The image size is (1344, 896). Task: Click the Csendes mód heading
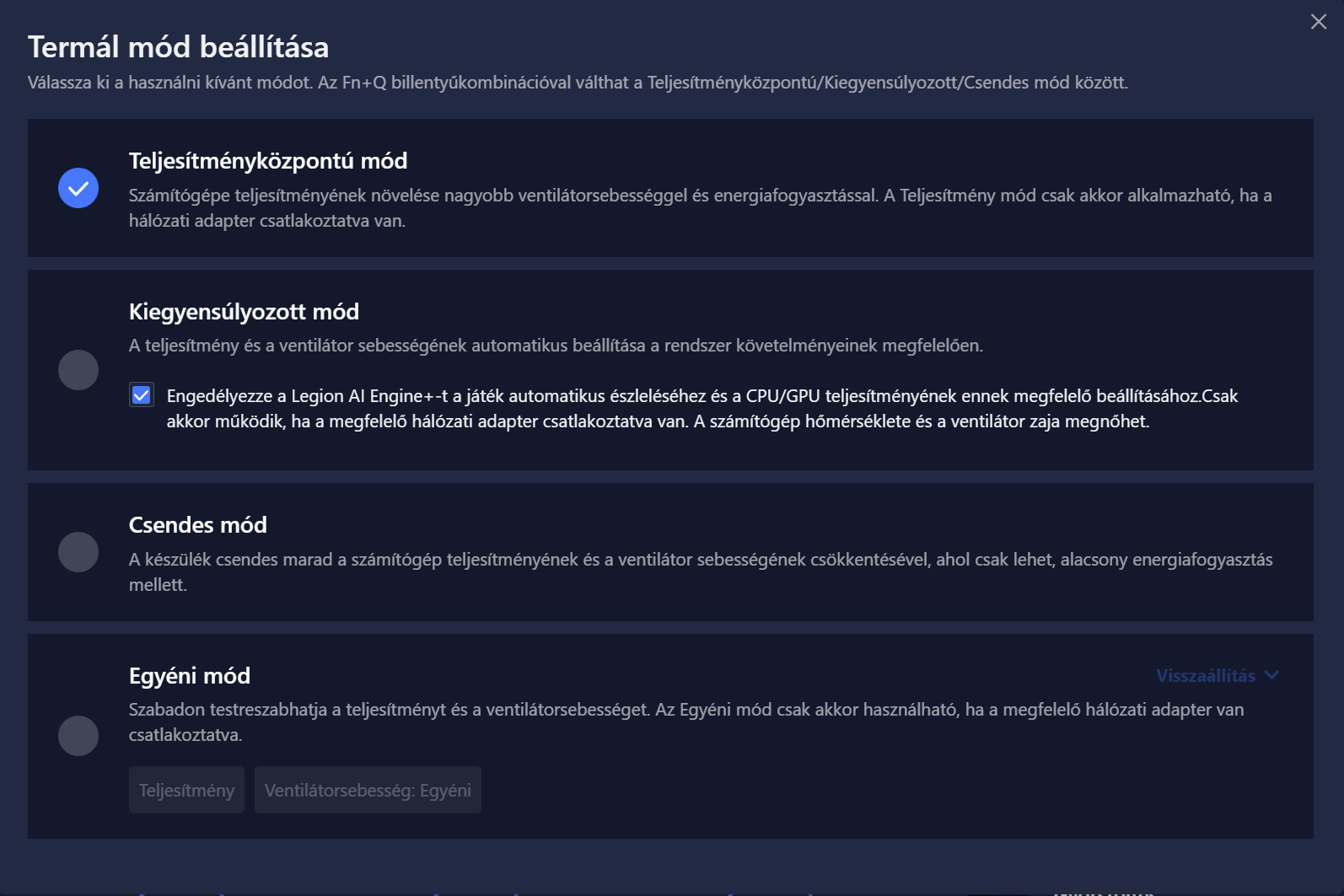point(198,525)
